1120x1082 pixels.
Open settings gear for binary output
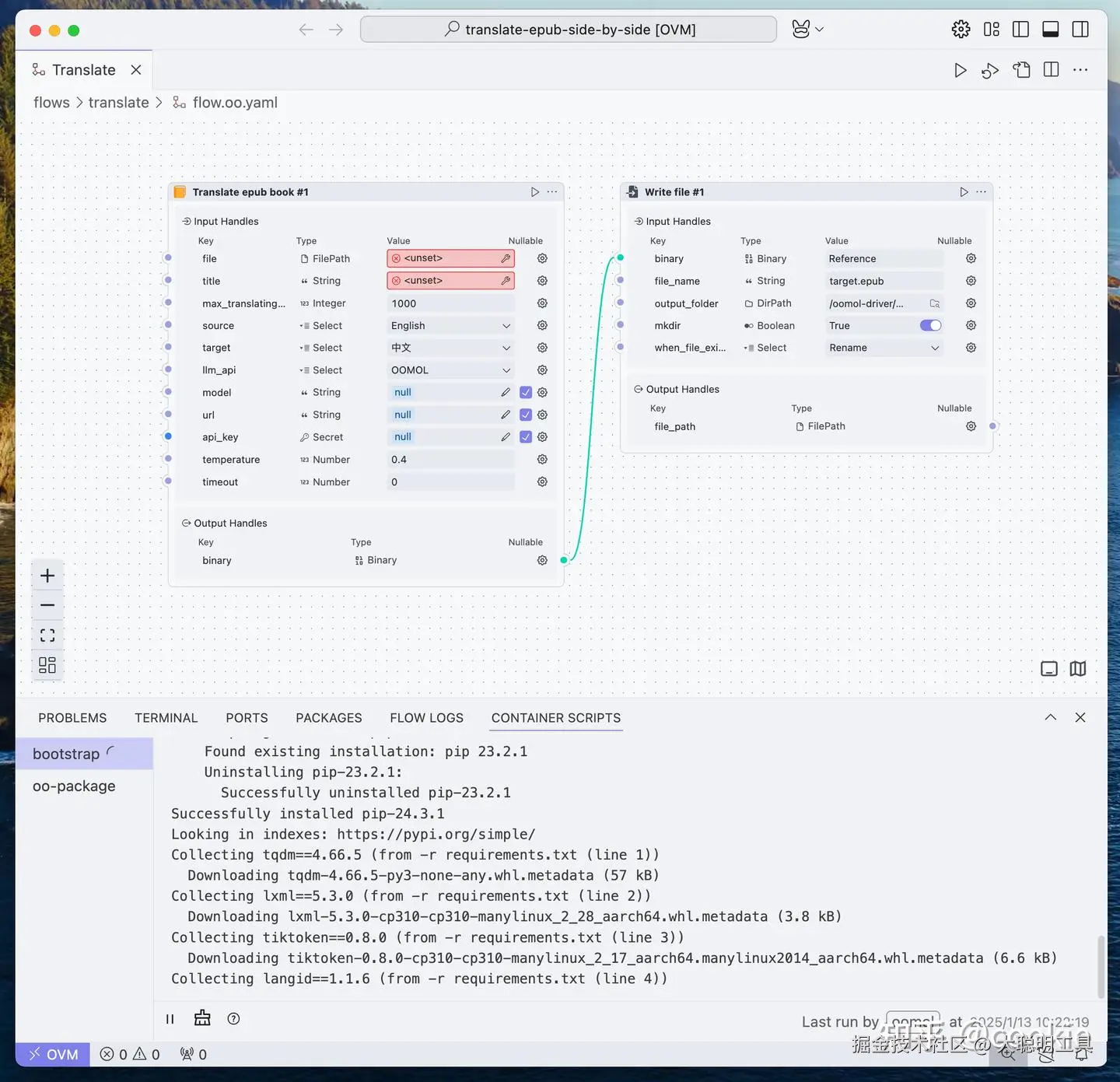tap(542, 561)
